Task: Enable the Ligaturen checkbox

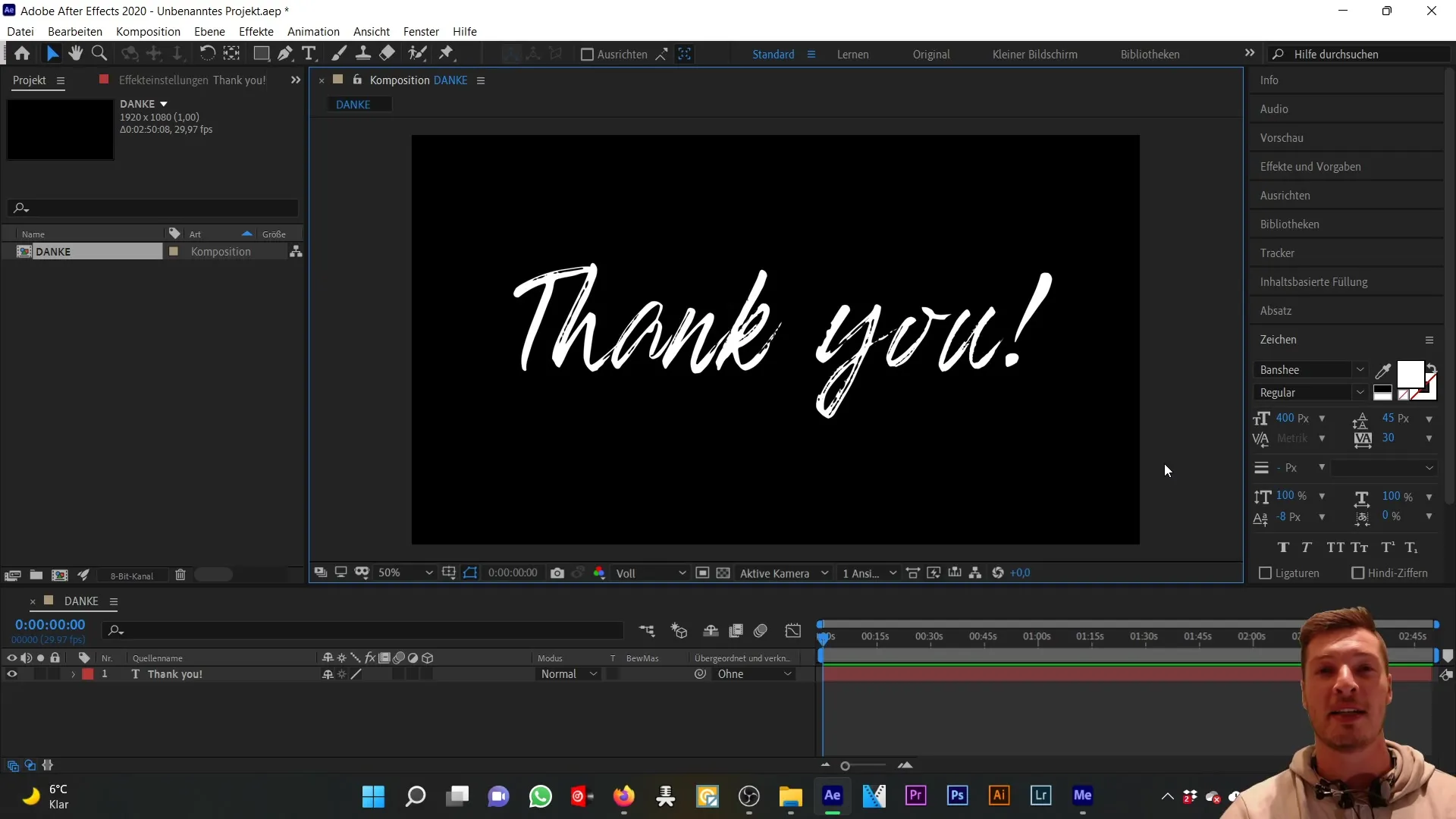Action: pyautogui.click(x=1264, y=573)
